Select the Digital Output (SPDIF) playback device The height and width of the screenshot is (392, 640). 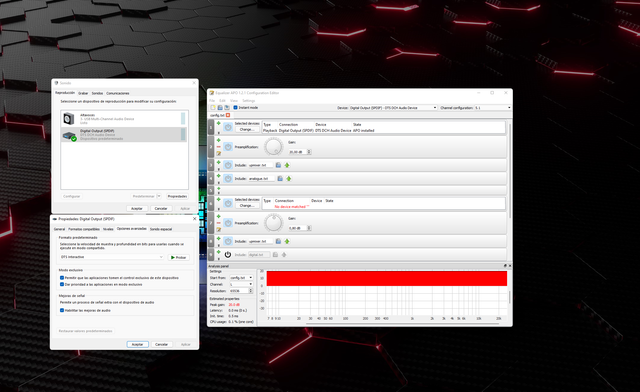click(124, 135)
